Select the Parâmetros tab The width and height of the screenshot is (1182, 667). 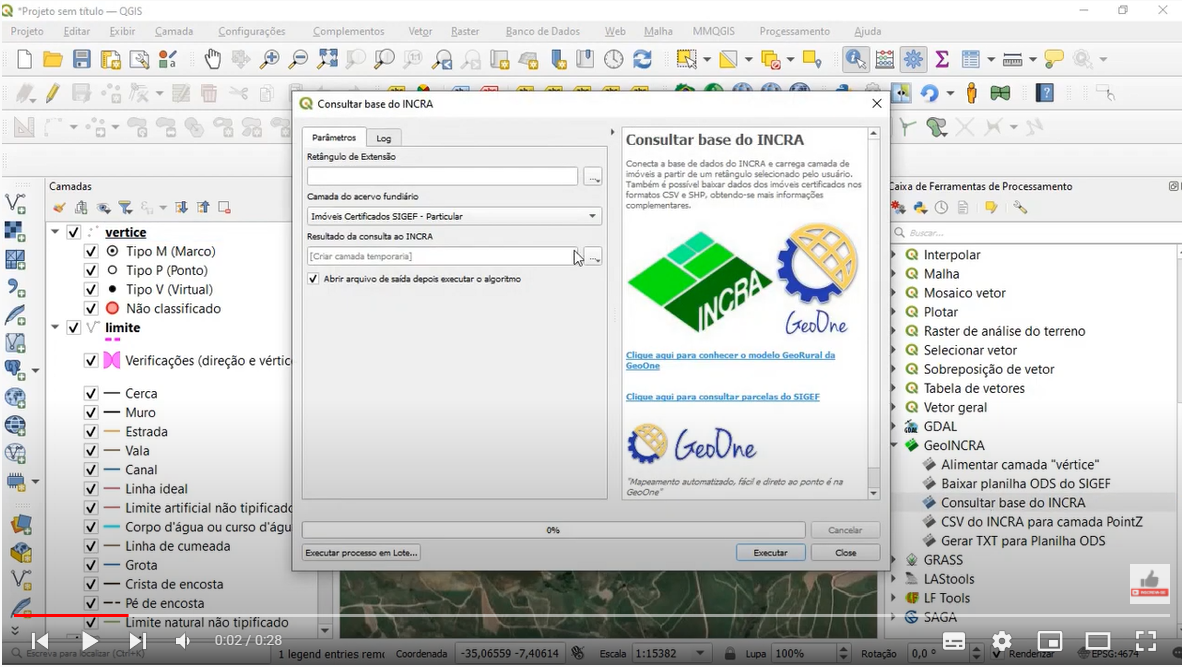(334, 137)
